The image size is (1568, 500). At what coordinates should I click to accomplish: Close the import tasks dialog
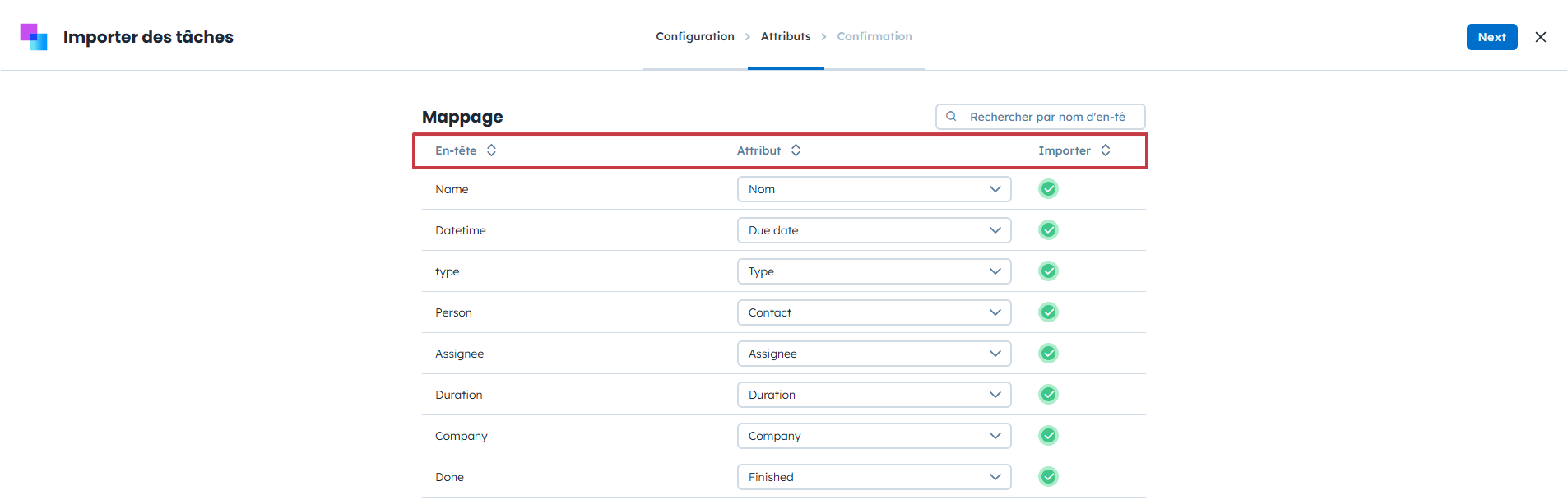click(1540, 37)
